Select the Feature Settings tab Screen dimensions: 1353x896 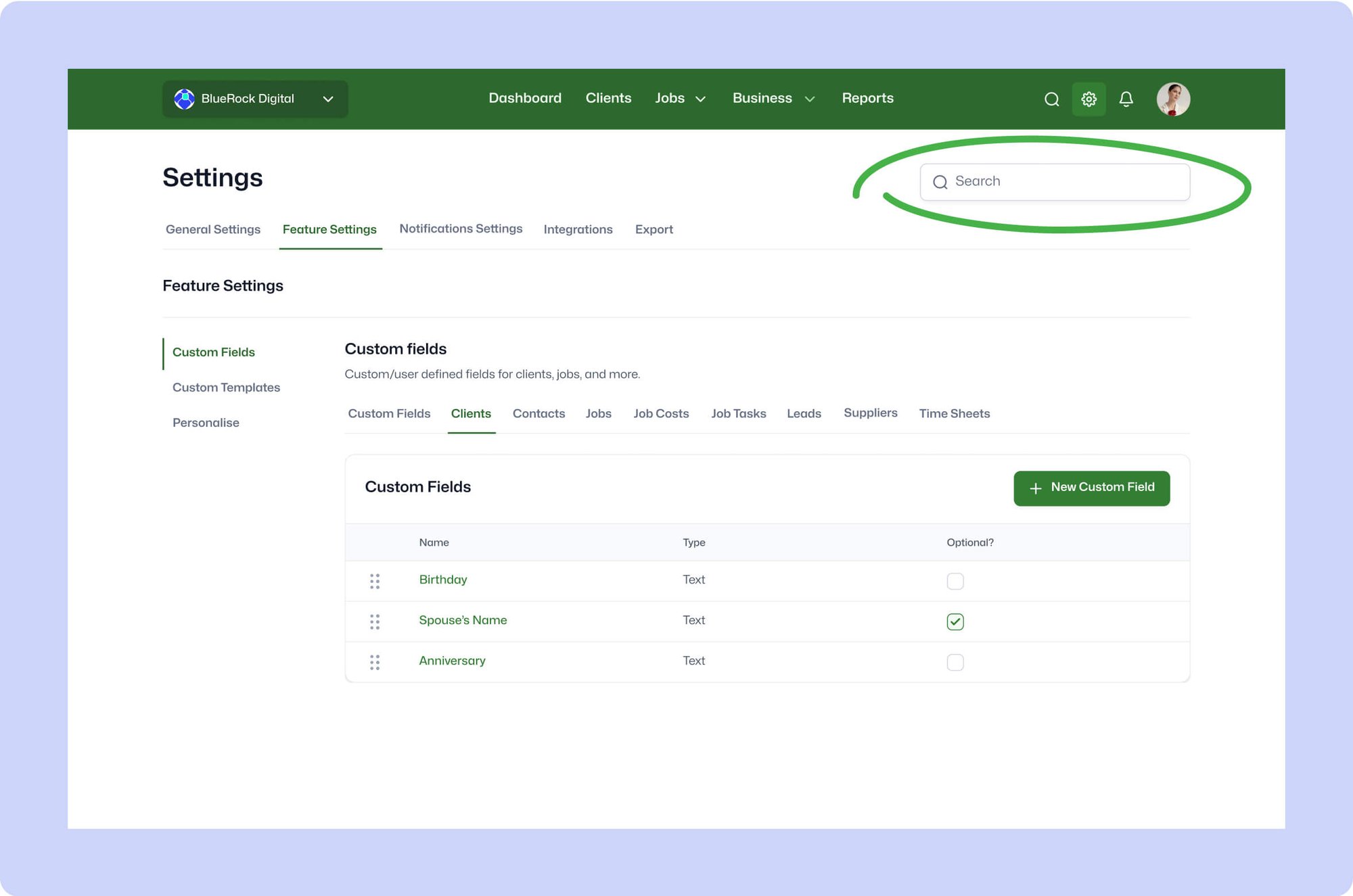tap(329, 229)
